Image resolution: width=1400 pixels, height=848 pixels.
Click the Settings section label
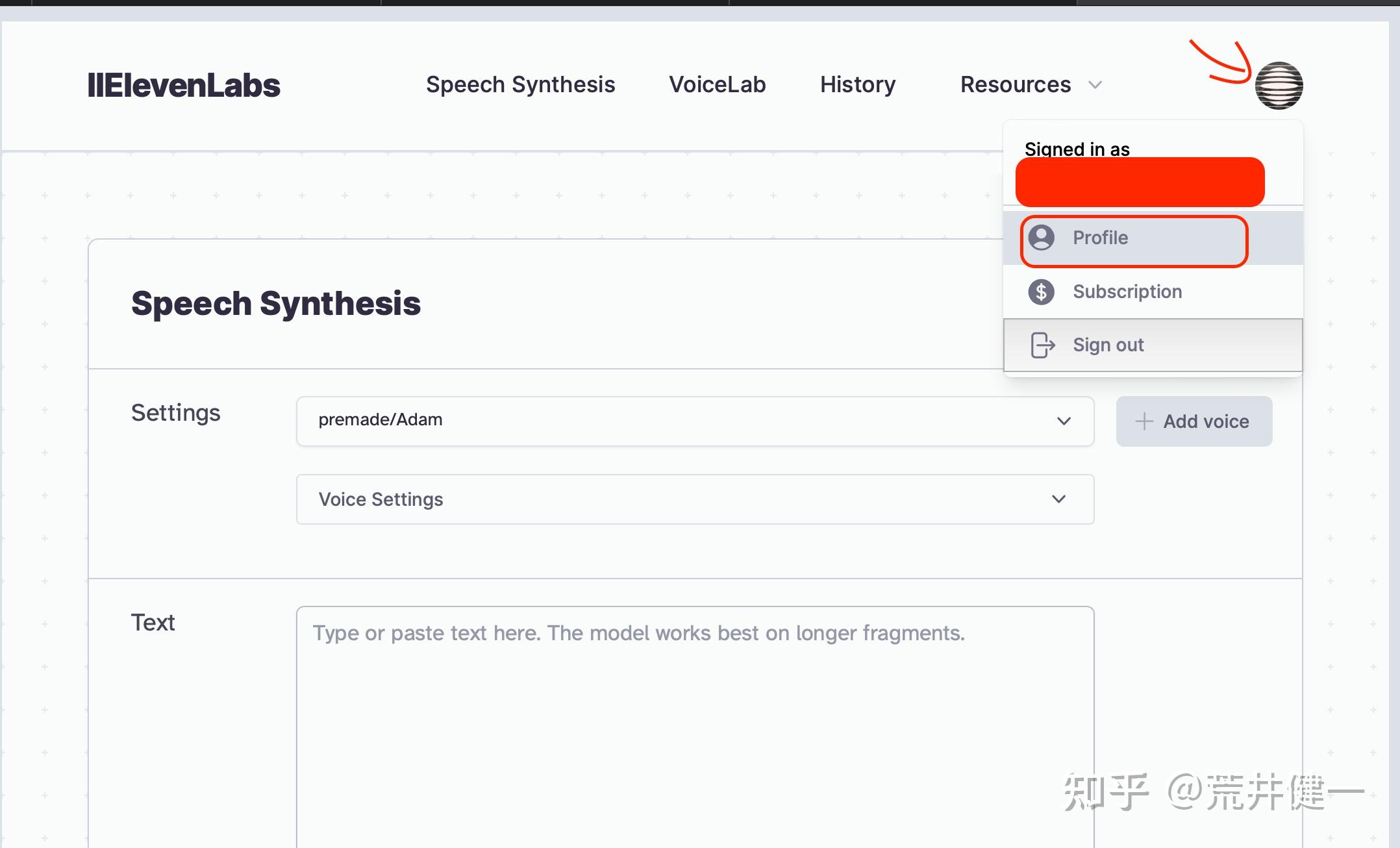click(176, 413)
